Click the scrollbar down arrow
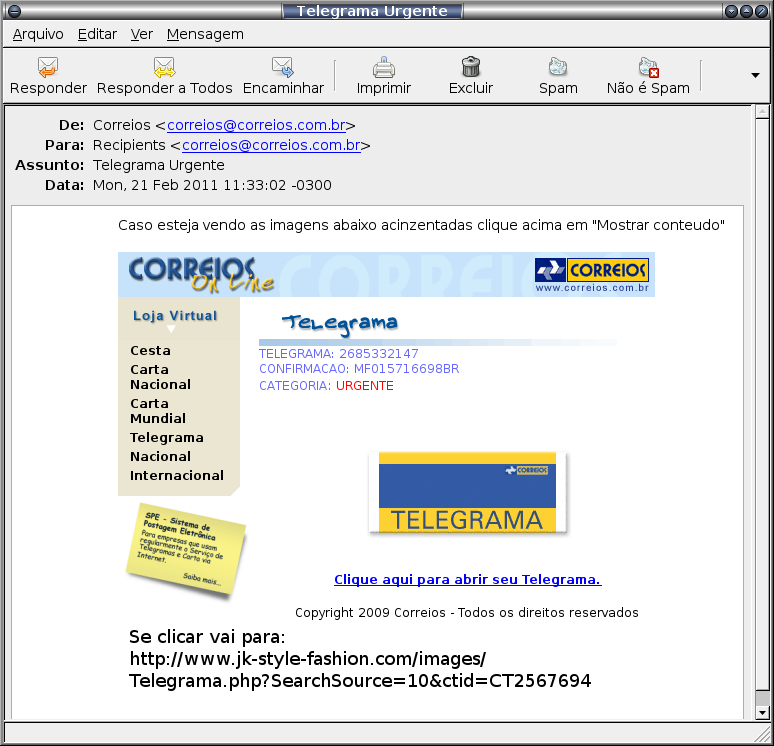The width and height of the screenshot is (774, 746). [x=762, y=712]
